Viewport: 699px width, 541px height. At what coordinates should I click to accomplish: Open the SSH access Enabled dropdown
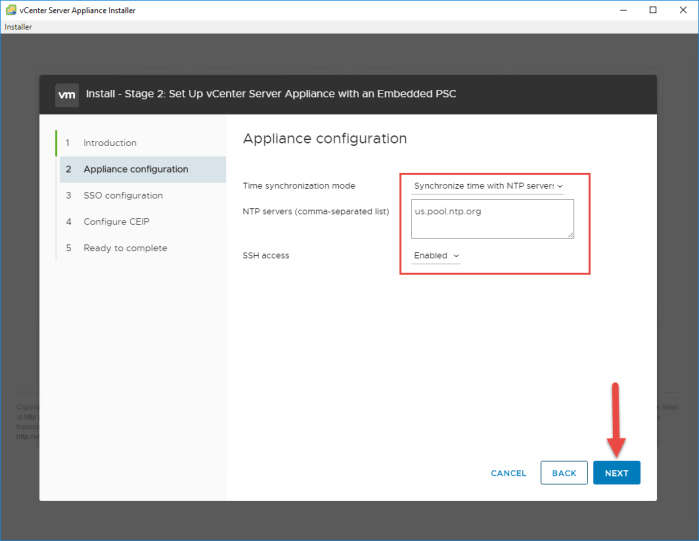(436, 256)
